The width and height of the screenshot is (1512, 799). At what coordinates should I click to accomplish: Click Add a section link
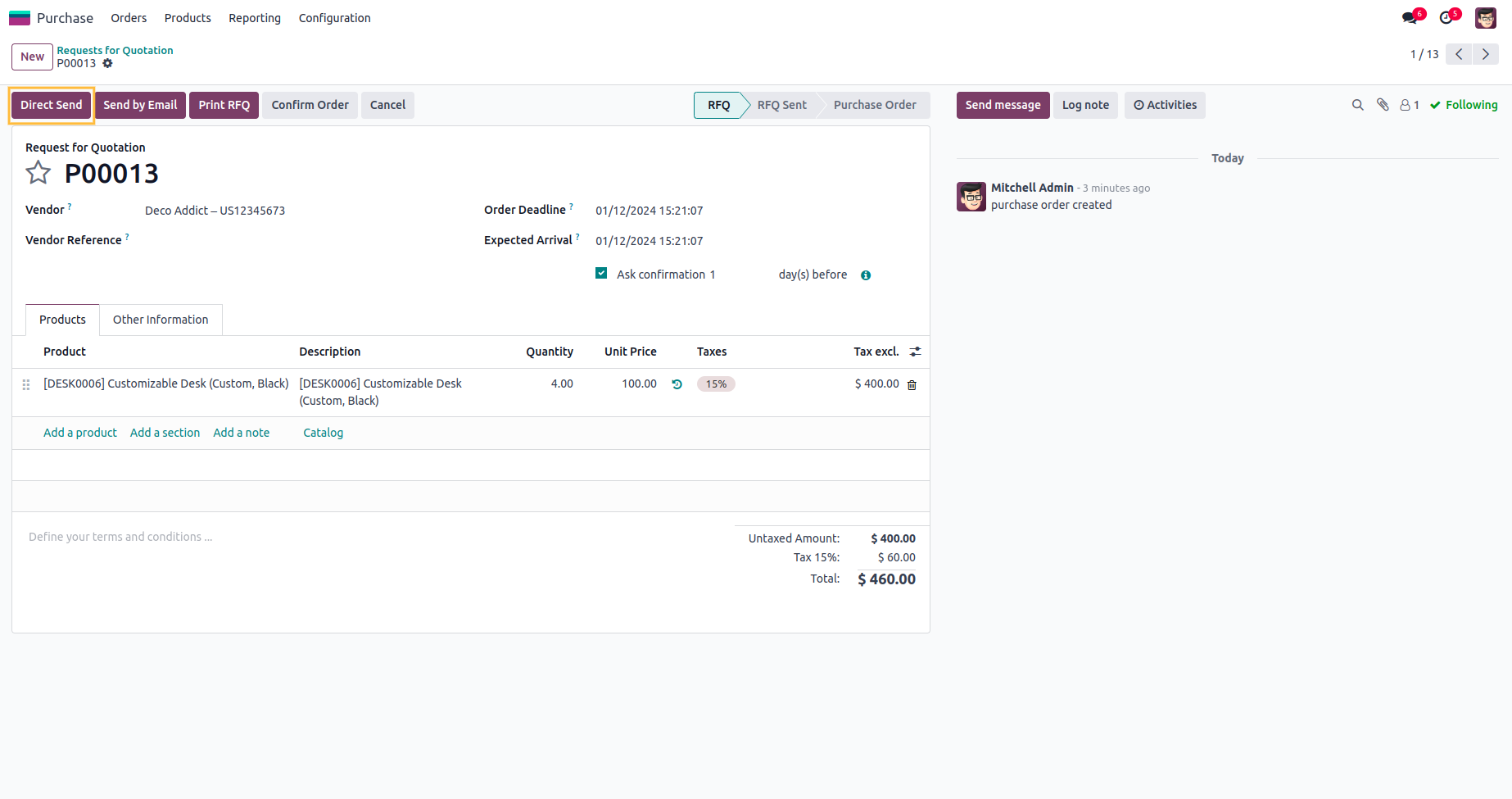click(x=165, y=433)
